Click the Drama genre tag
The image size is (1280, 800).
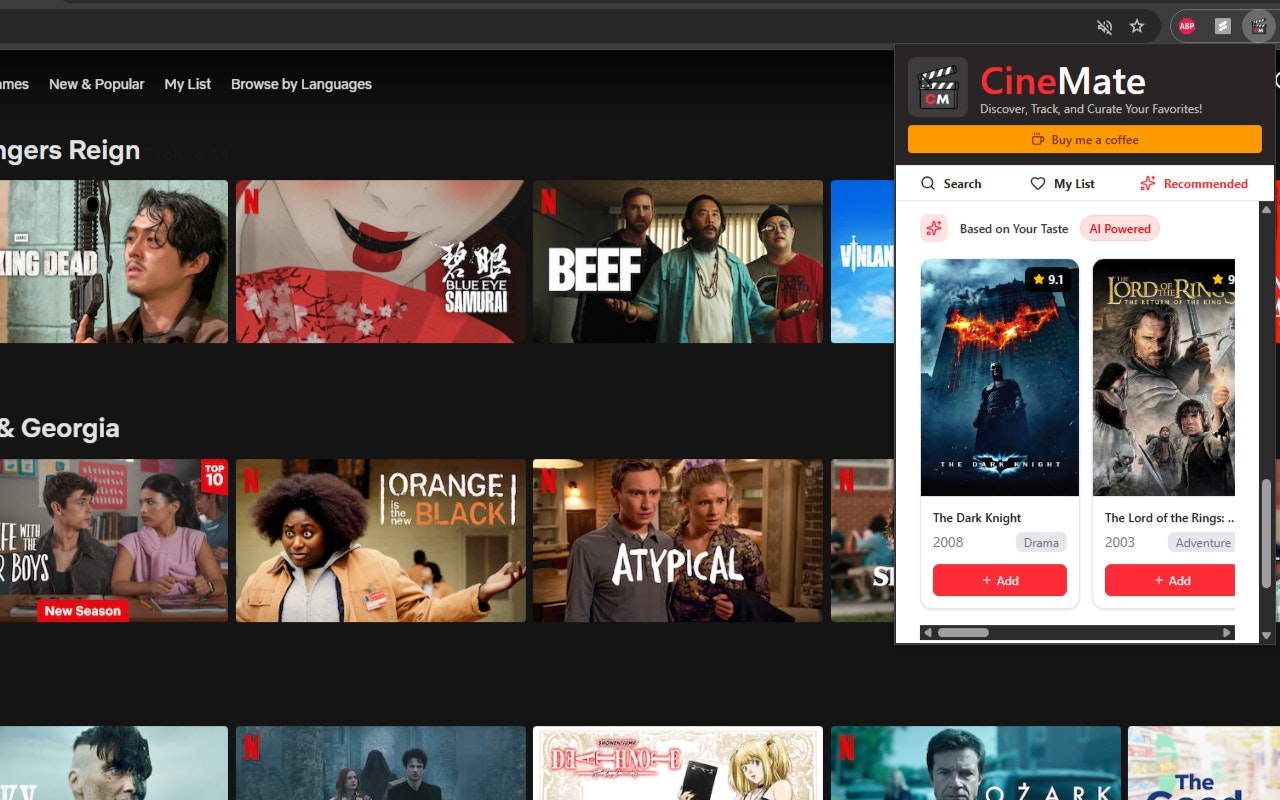[1041, 542]
